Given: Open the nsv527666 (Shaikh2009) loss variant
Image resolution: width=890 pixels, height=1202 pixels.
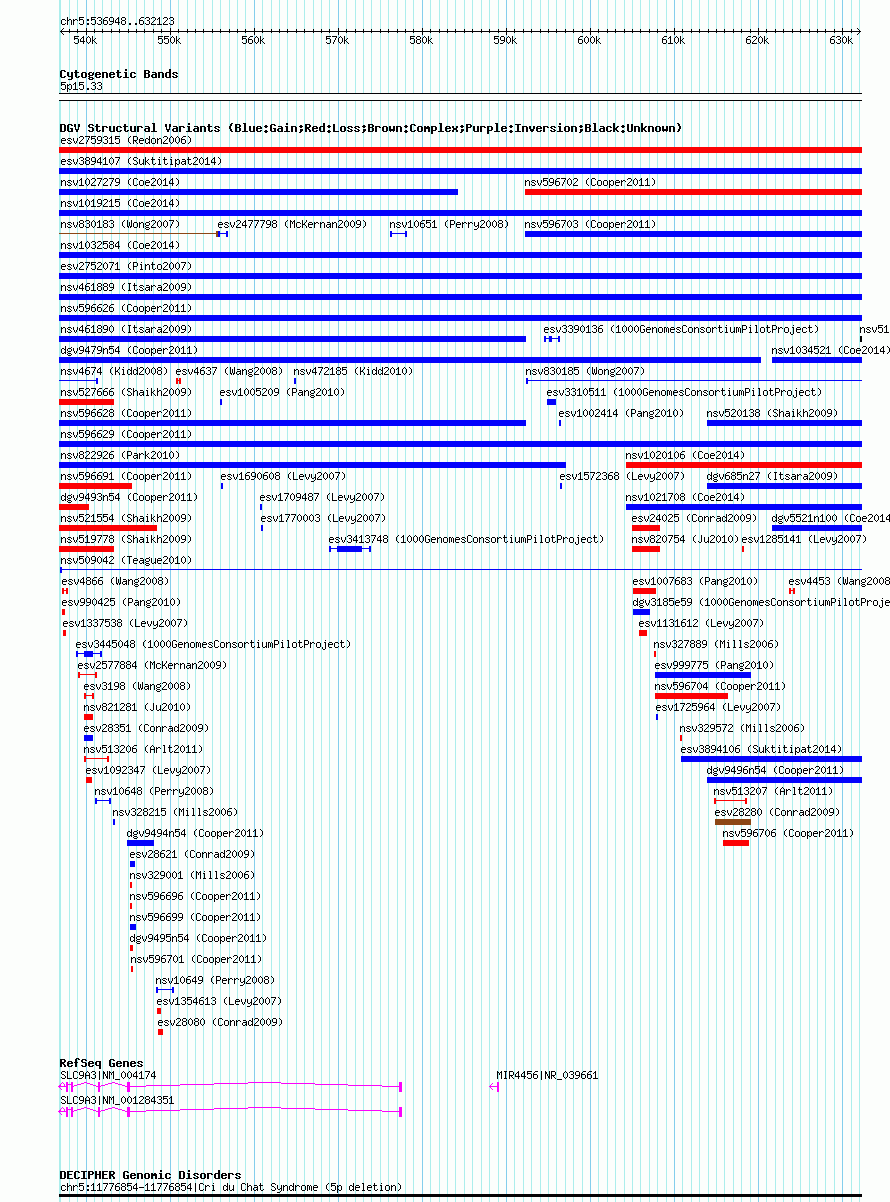Looking at the screenshot, I should 125,392.
